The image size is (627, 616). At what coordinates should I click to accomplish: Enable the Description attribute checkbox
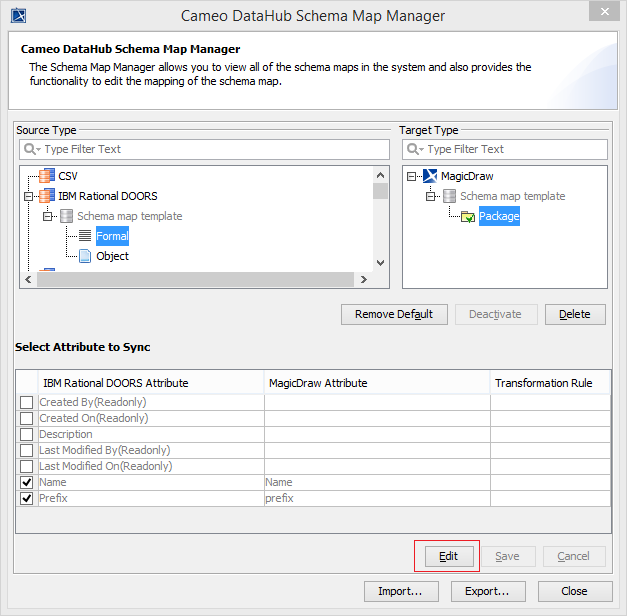click(26, 434)
